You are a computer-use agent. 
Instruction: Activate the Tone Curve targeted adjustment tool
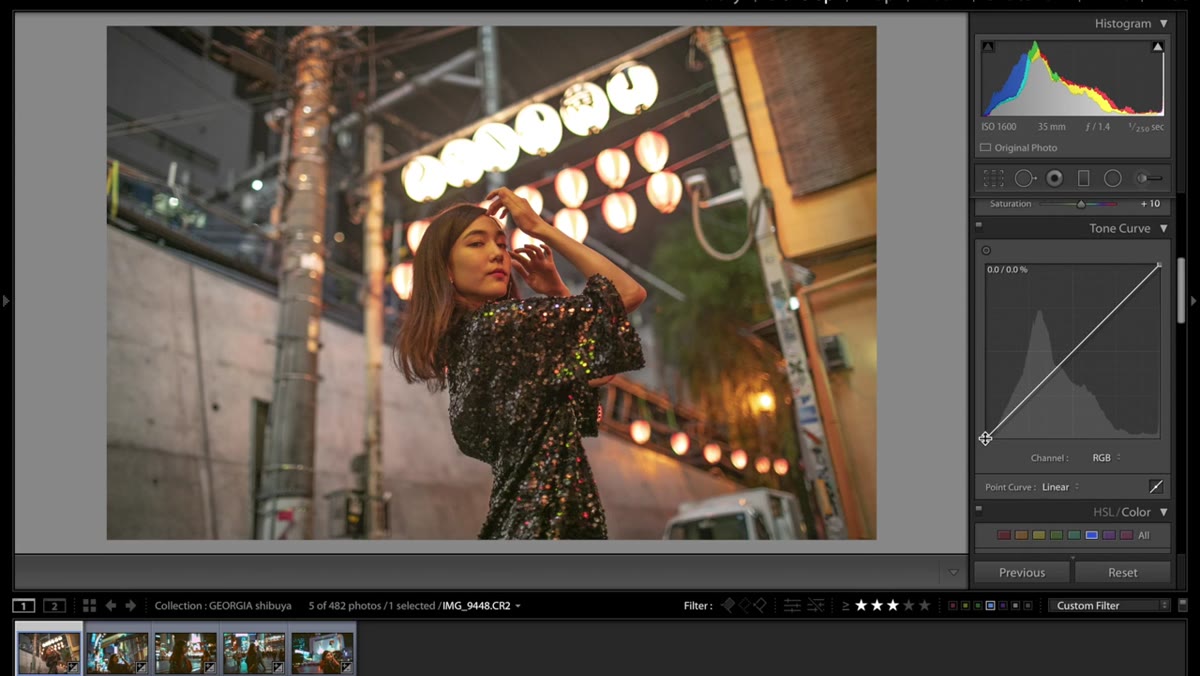pyautogui.click(x=986, y=250)
